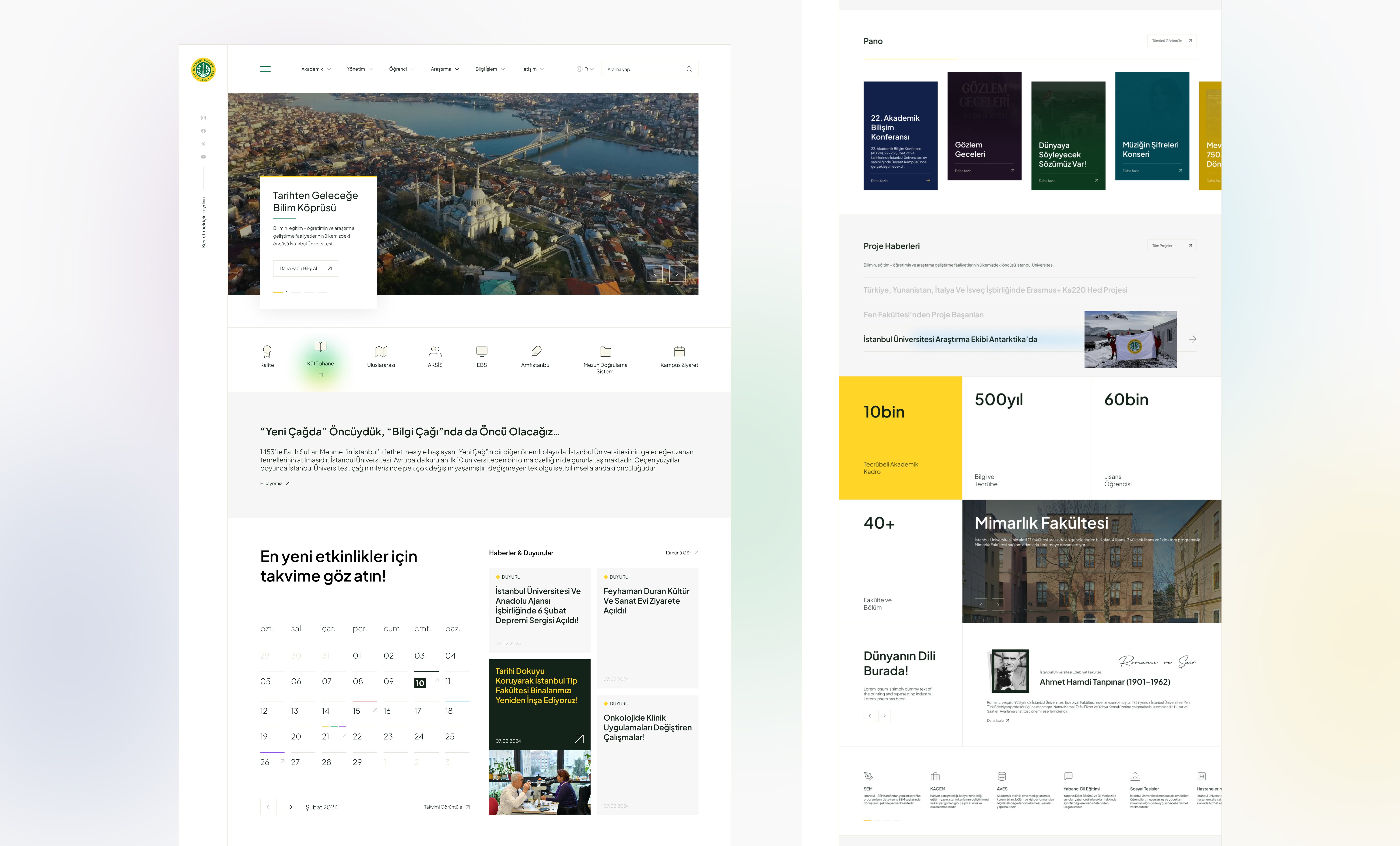The height and width of the screenshot is (846, 1400).
Task: Open the hamburger menu
Action: (x=265, y=69)
